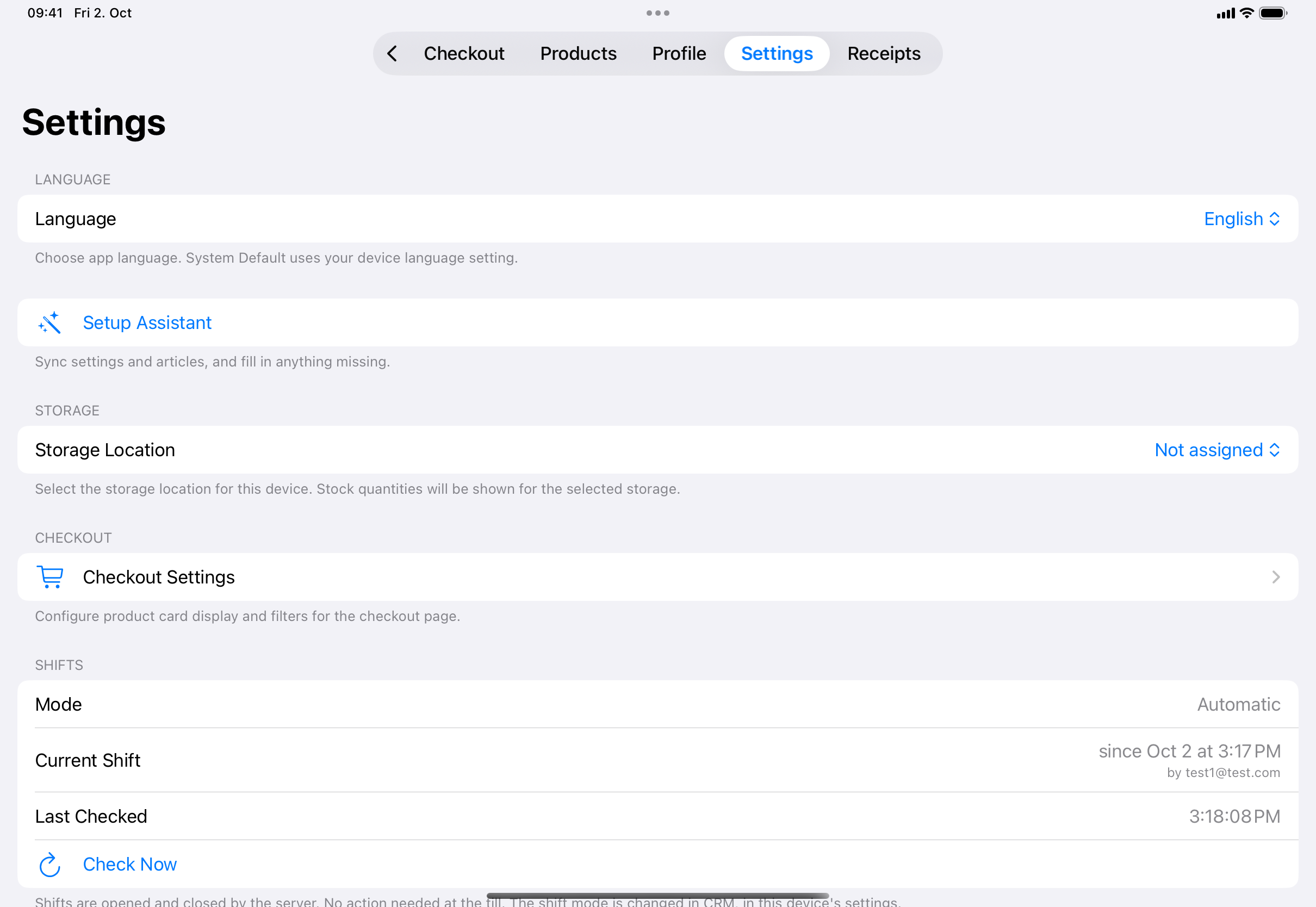
Task: Tap the Language row label
Action: point(76,219)
